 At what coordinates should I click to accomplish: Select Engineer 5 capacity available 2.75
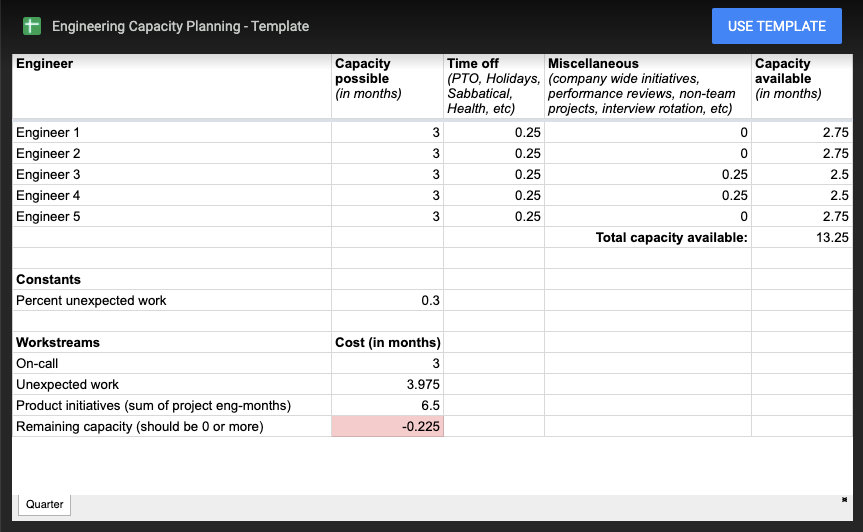[802, 216]
